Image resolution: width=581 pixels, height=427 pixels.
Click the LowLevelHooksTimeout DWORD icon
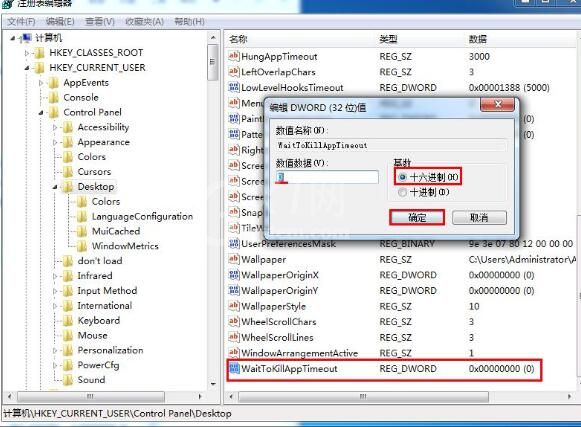coord(234,87)
